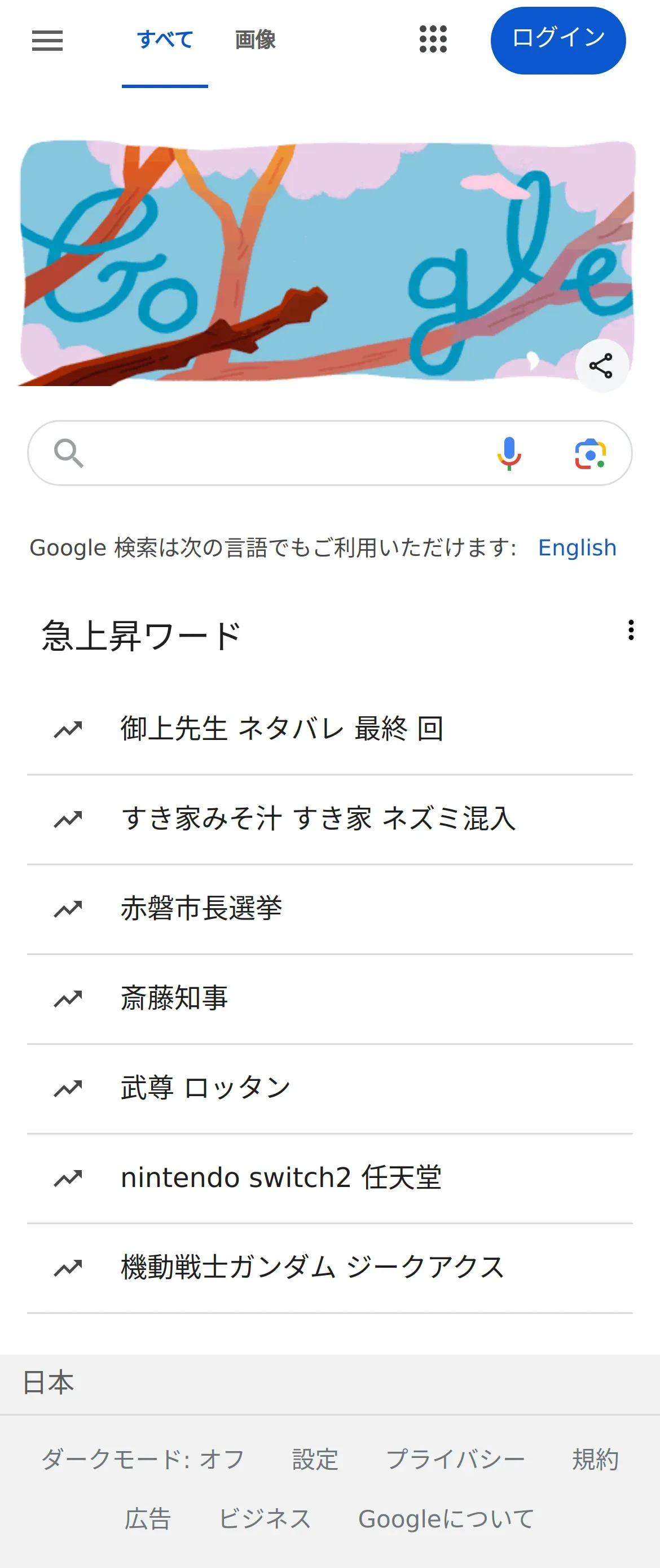Click trending arrow beside 赤磐市長選挙
660x1568 pixels.
click(x=68, y=909)
